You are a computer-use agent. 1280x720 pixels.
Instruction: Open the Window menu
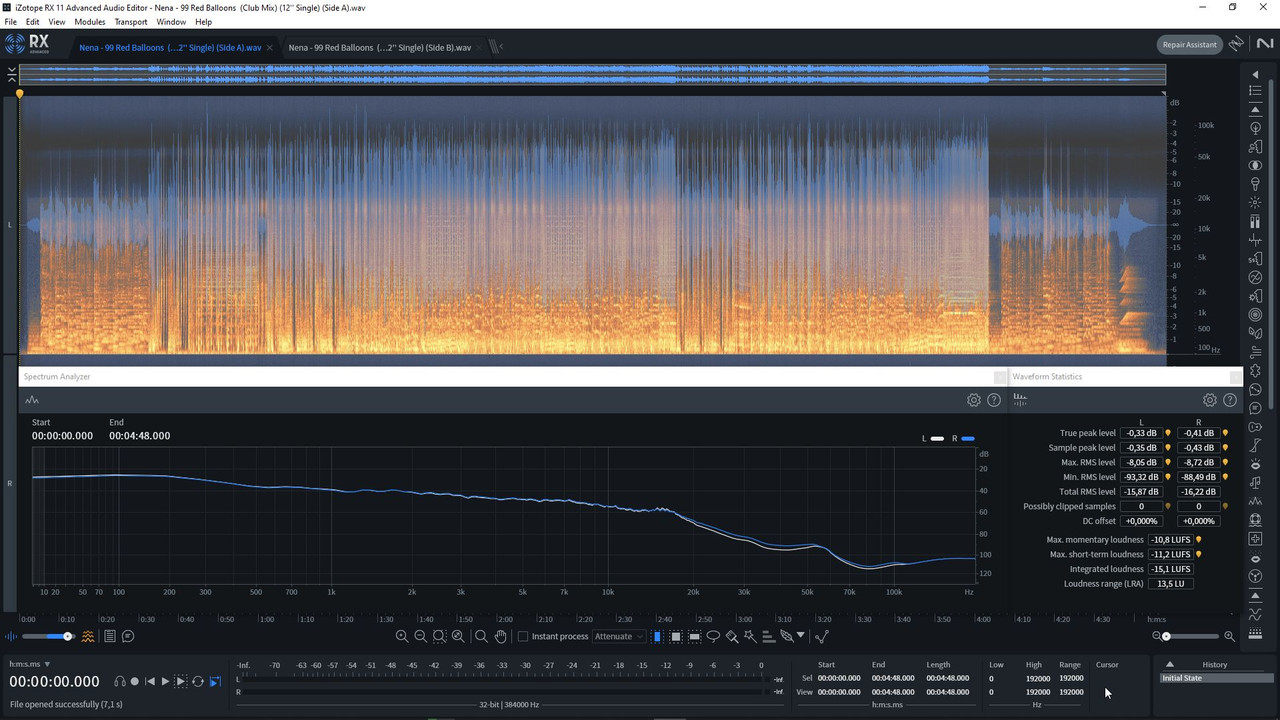pyautogui.click(x=171, y=22)
